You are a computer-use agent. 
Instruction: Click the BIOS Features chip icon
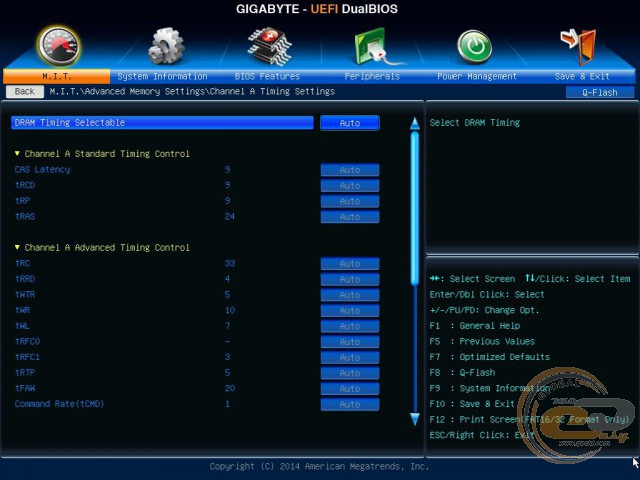pos(269,46)
